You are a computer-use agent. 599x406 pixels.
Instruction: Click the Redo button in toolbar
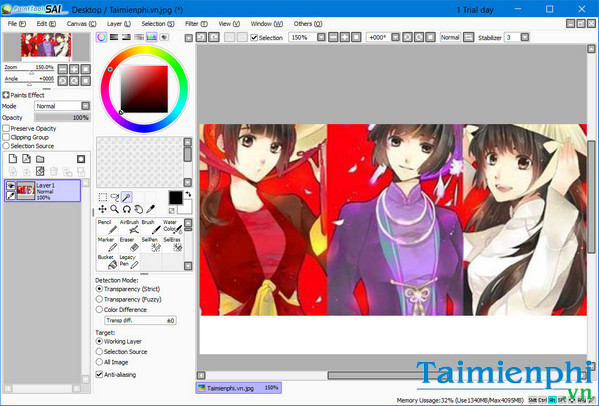[214, 37]
